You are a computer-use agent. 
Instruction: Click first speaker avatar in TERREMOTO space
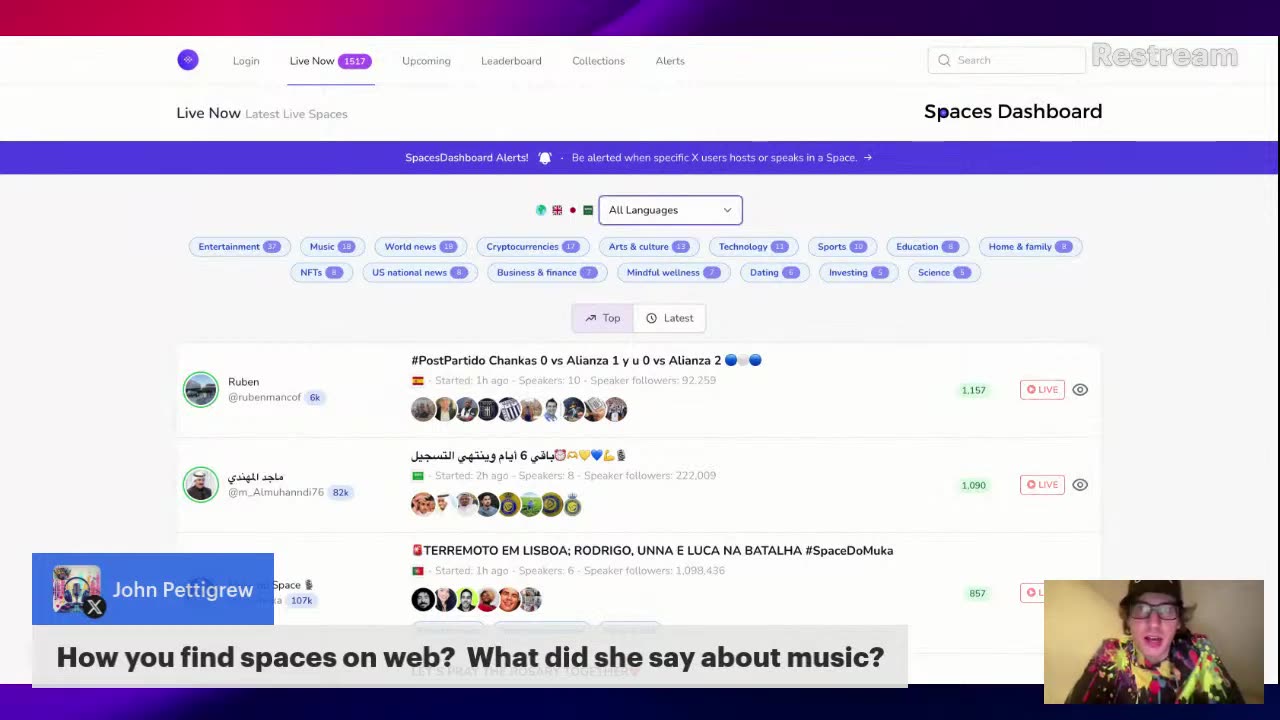(x=422, y=599)
